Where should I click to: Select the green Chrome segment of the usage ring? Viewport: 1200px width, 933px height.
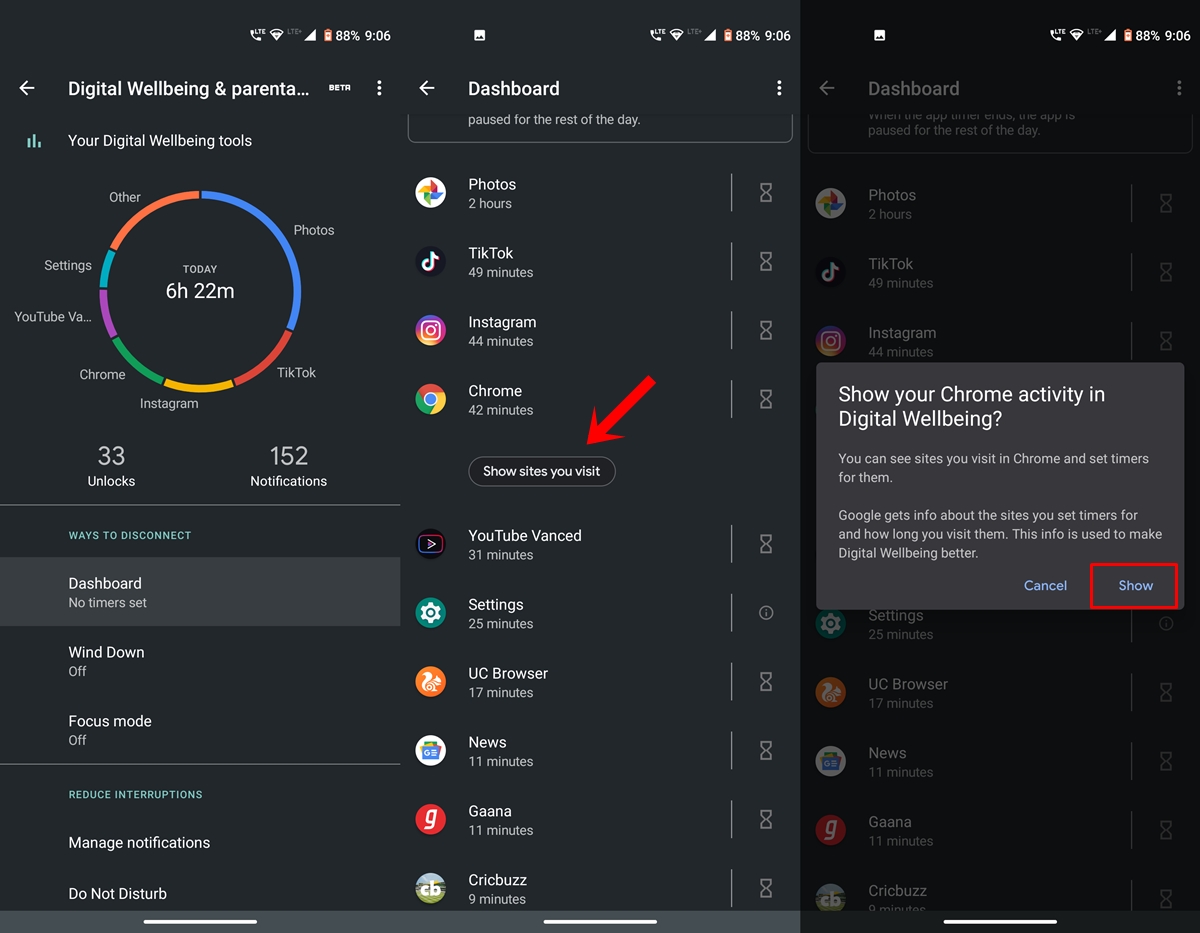[x=135, y=363]
